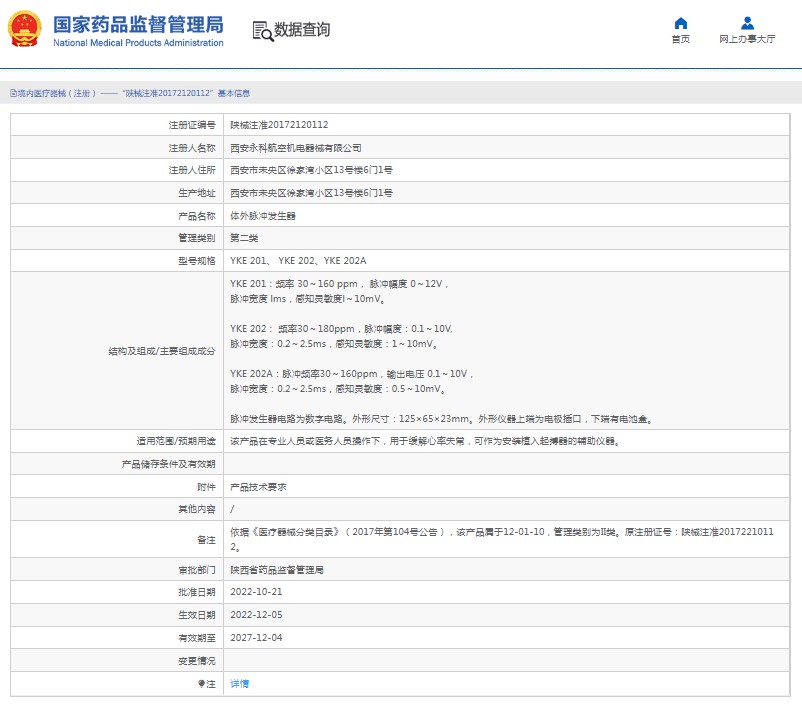Open 网上办事大厅 via the person icon
Viewport: 802px width, 704px height.
[x=747, y=23]
